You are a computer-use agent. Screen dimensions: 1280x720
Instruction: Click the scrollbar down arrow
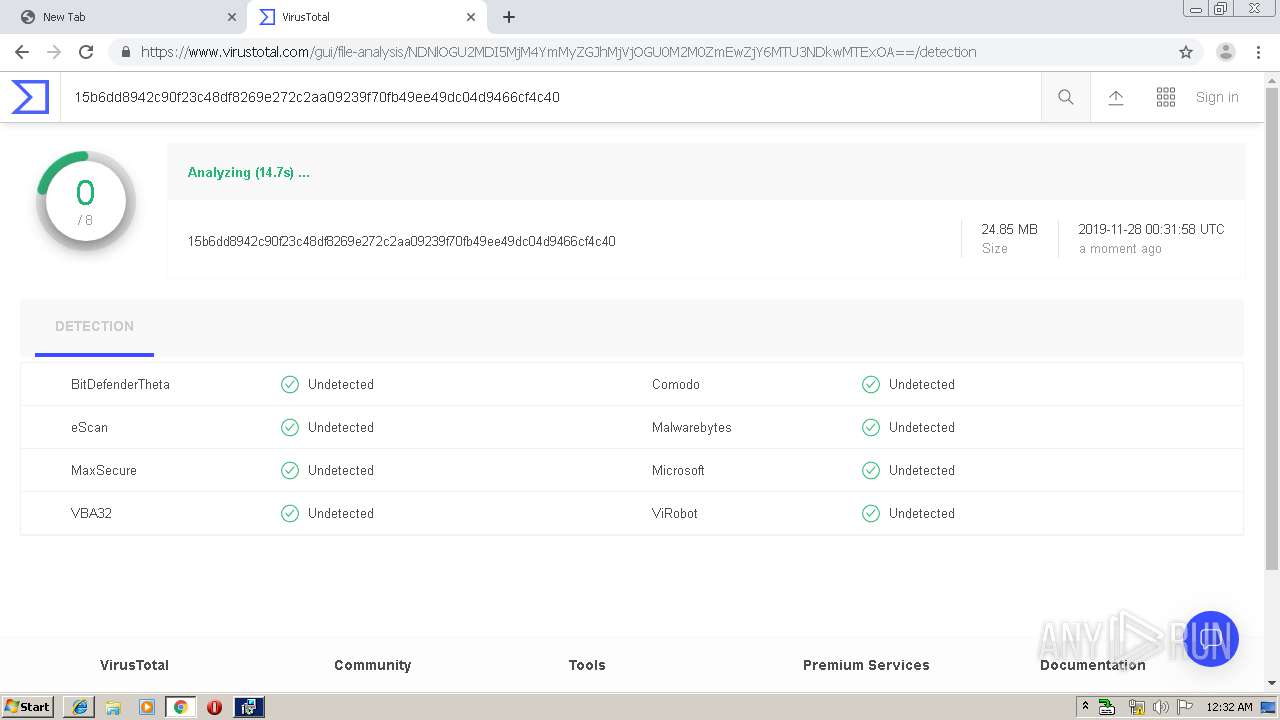(1272, 683)
